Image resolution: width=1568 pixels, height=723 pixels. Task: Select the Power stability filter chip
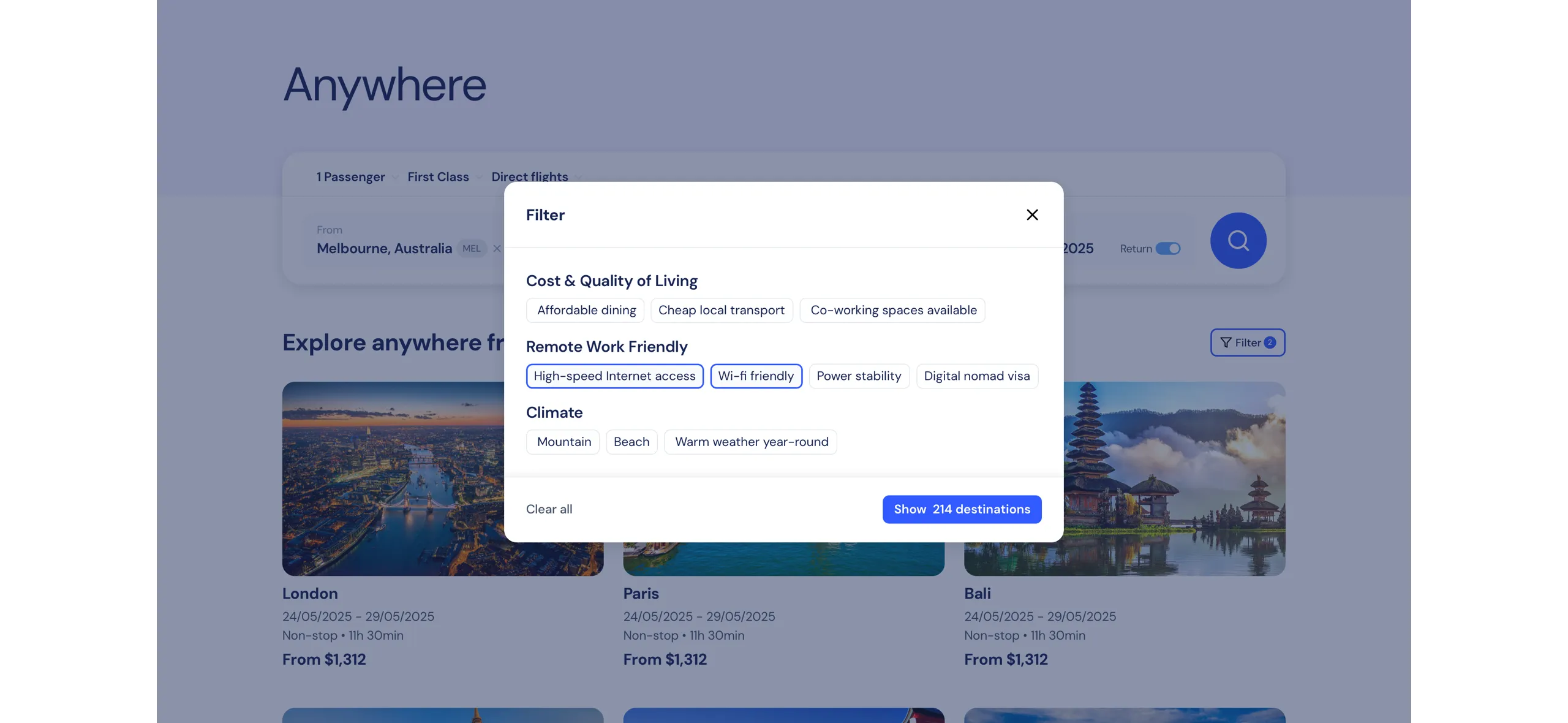pos(859,376)
